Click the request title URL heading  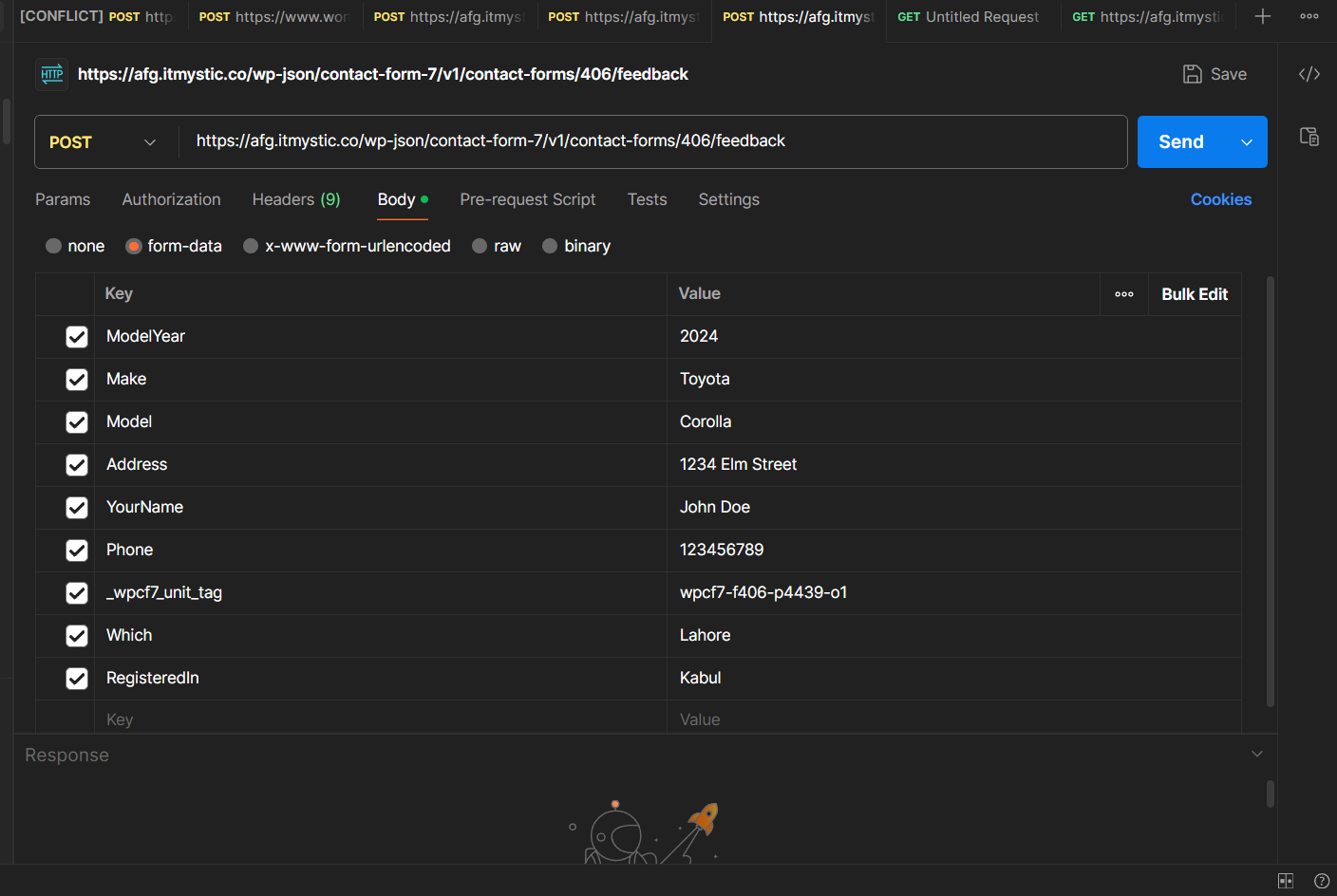pyautogui.click(x=383, y=74)
